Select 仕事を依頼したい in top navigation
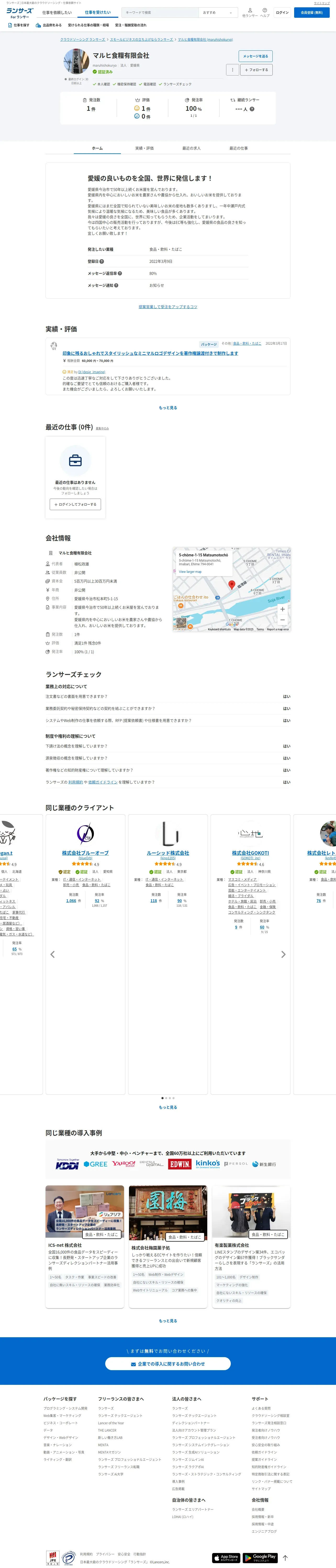The width and height of the screenshot is (336, 1568). pos(57,12)
